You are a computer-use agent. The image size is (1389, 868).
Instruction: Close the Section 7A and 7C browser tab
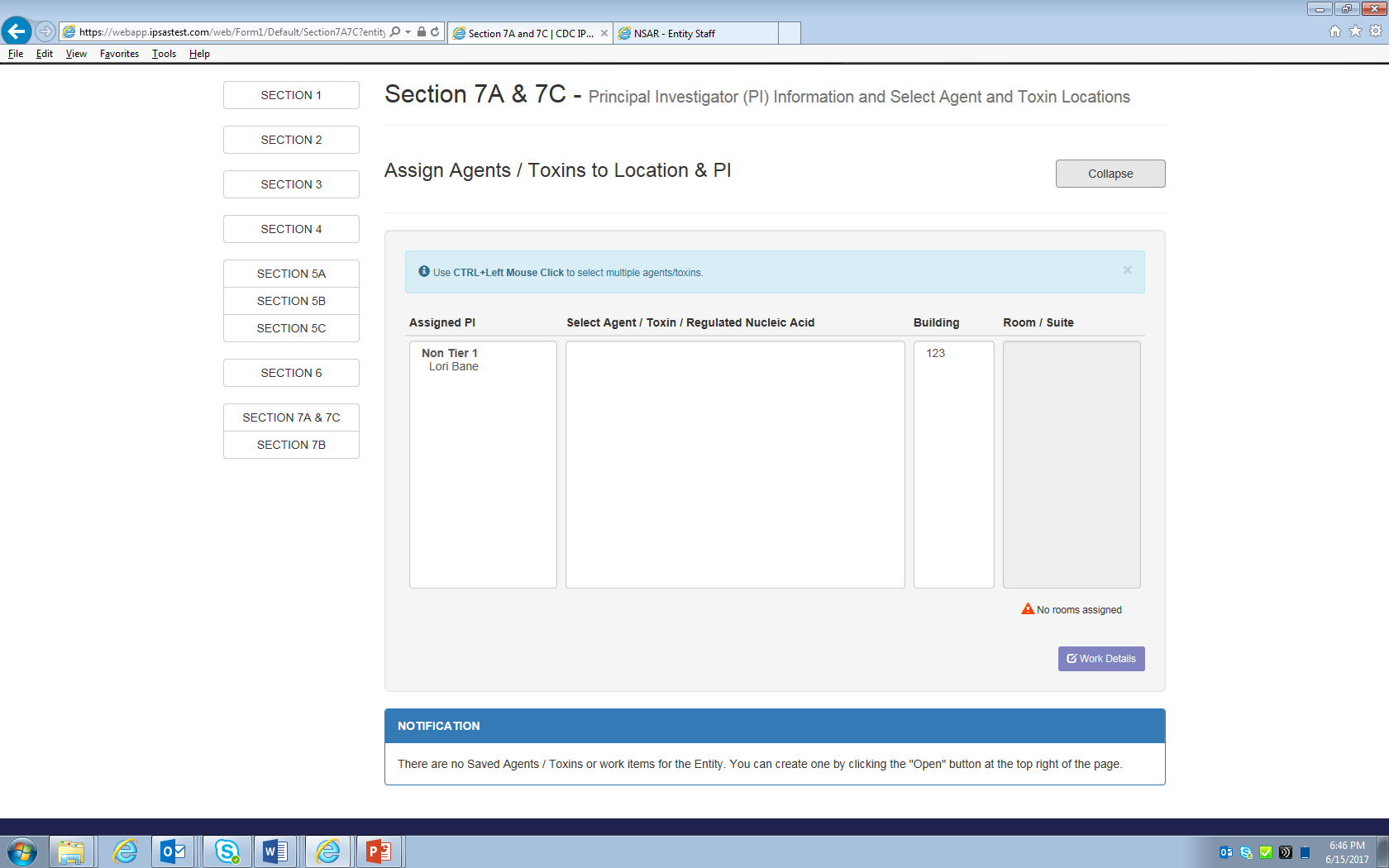(604, 33)
